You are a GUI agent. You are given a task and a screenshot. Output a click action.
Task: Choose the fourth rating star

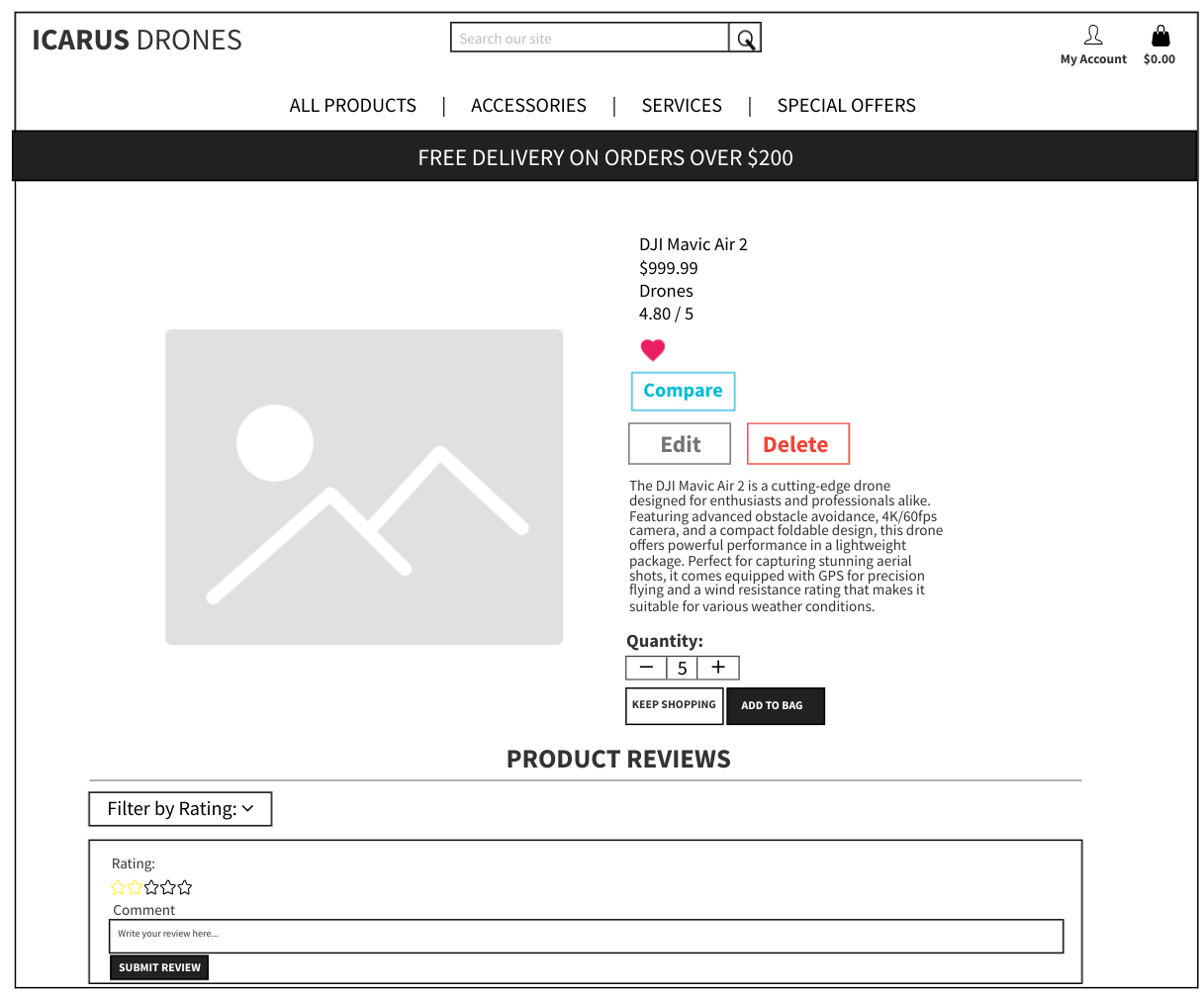[169, 887]
